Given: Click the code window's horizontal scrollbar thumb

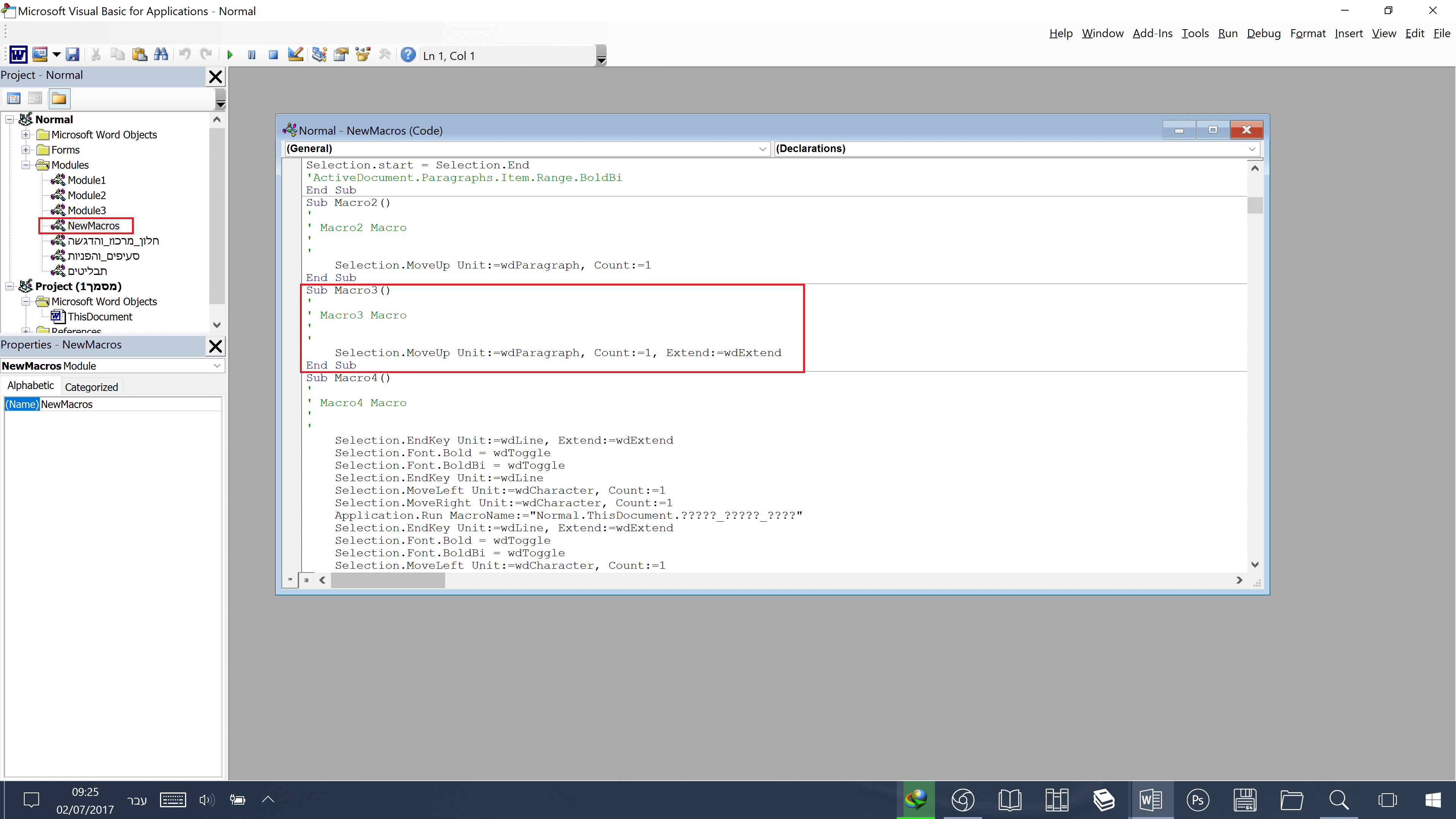Looking at the screenshot, I should [x=388, y=581].
